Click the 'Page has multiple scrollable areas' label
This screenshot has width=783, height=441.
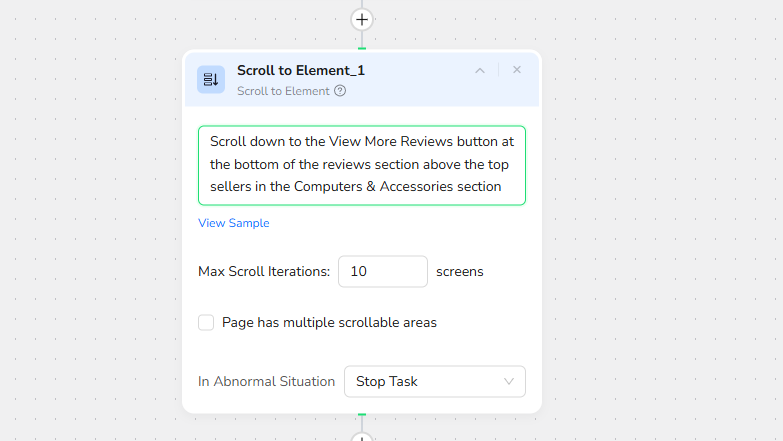click(329, 322)
